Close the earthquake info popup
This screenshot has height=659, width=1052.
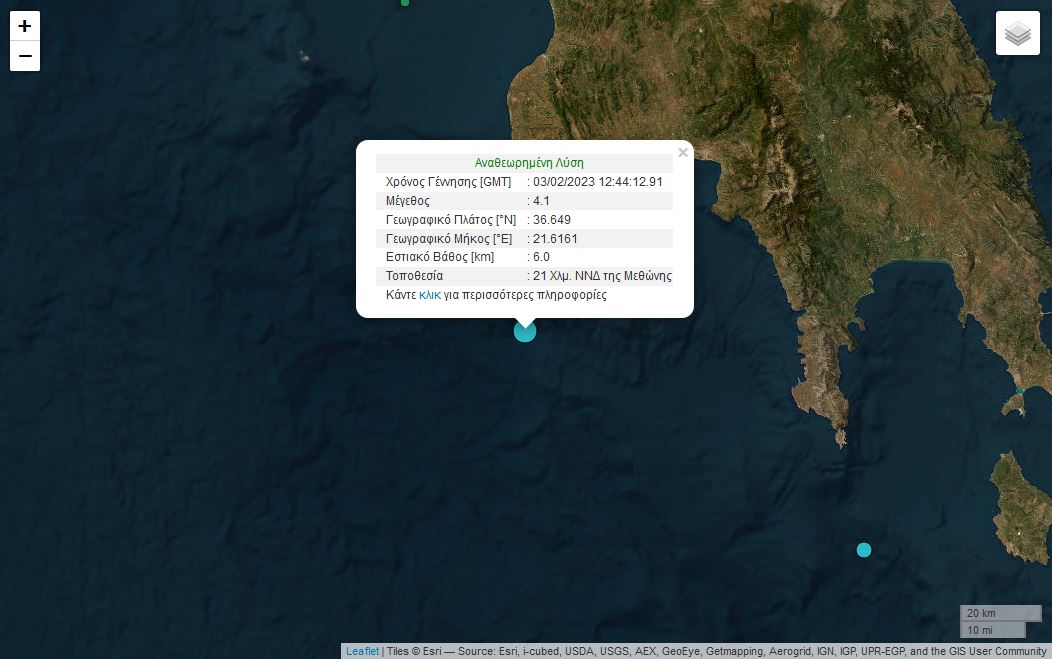pyautogui.click(x=683, y=153)
